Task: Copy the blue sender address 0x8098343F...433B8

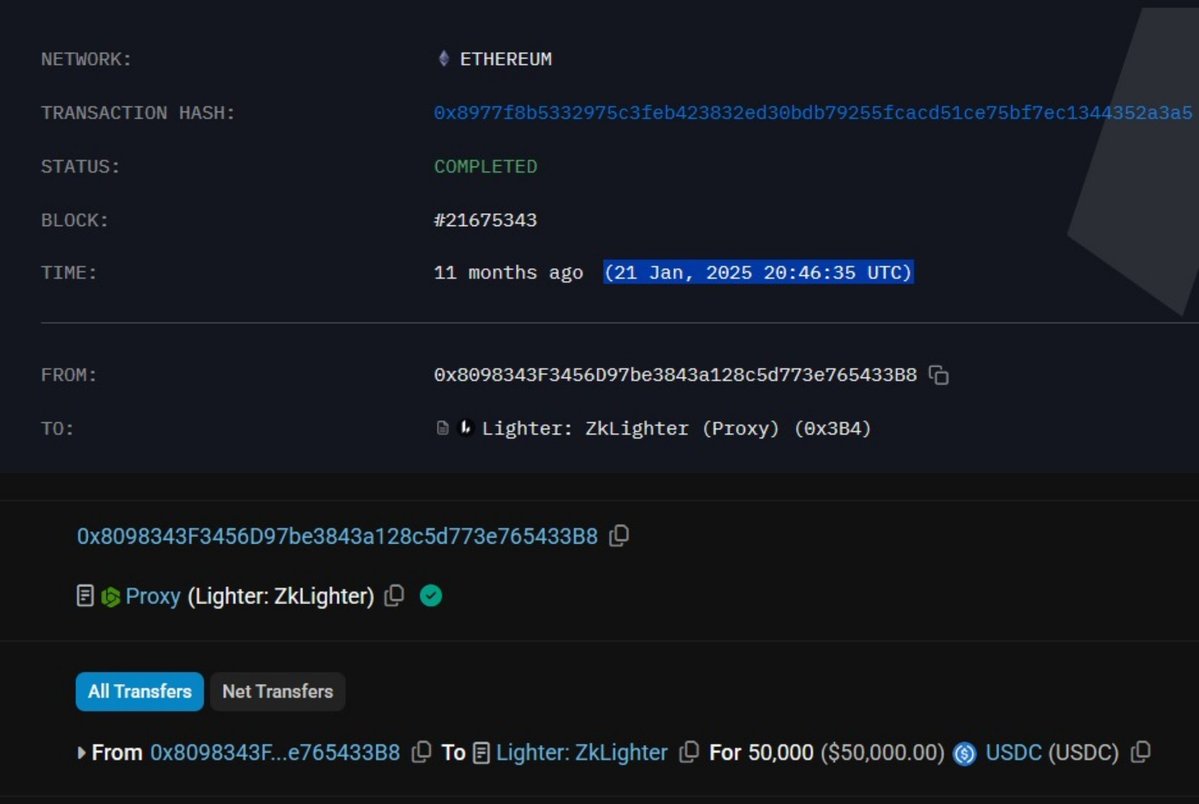Action: click(619, 536)
